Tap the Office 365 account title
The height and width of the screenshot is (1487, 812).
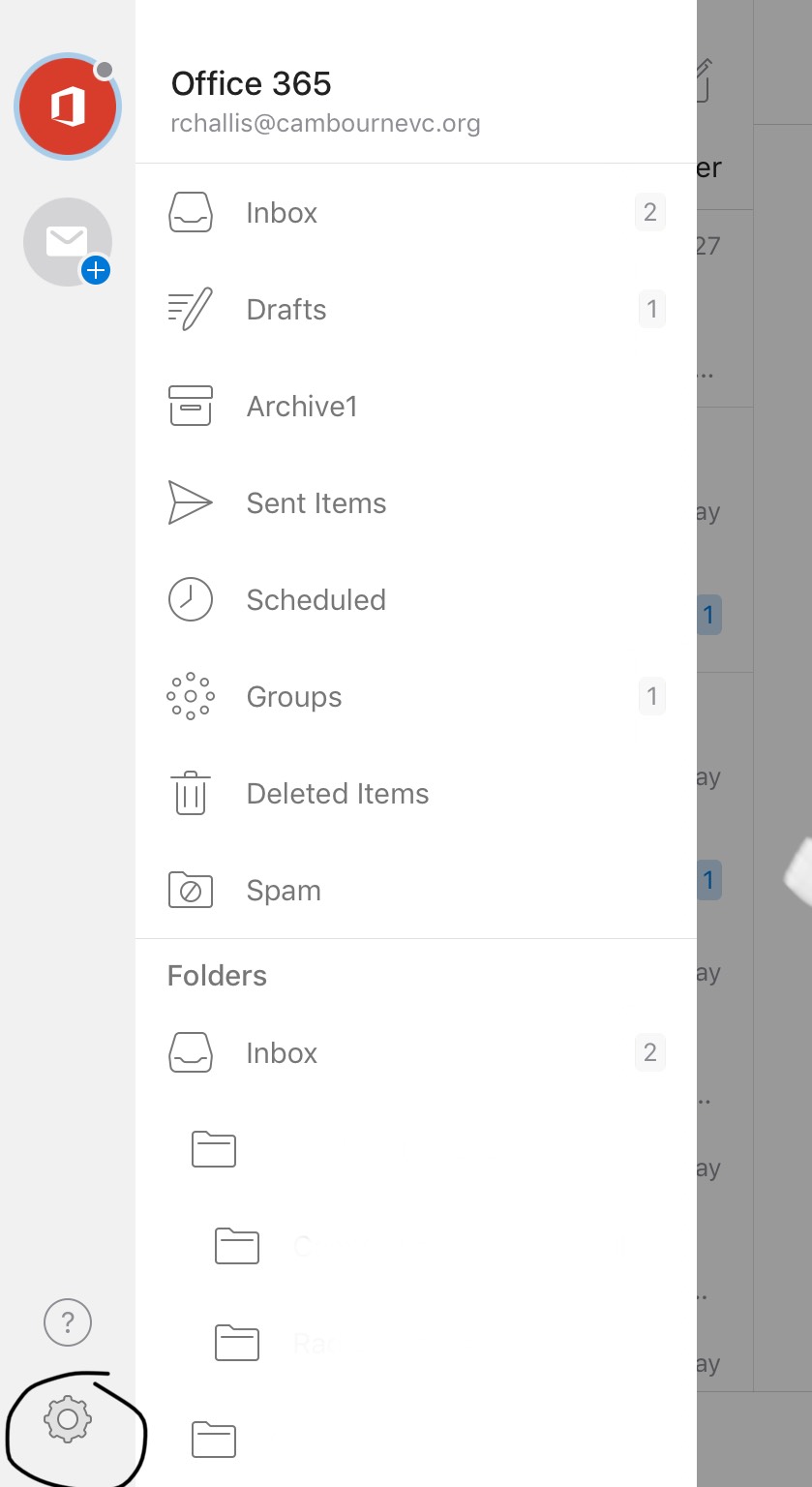pos(252,84)
